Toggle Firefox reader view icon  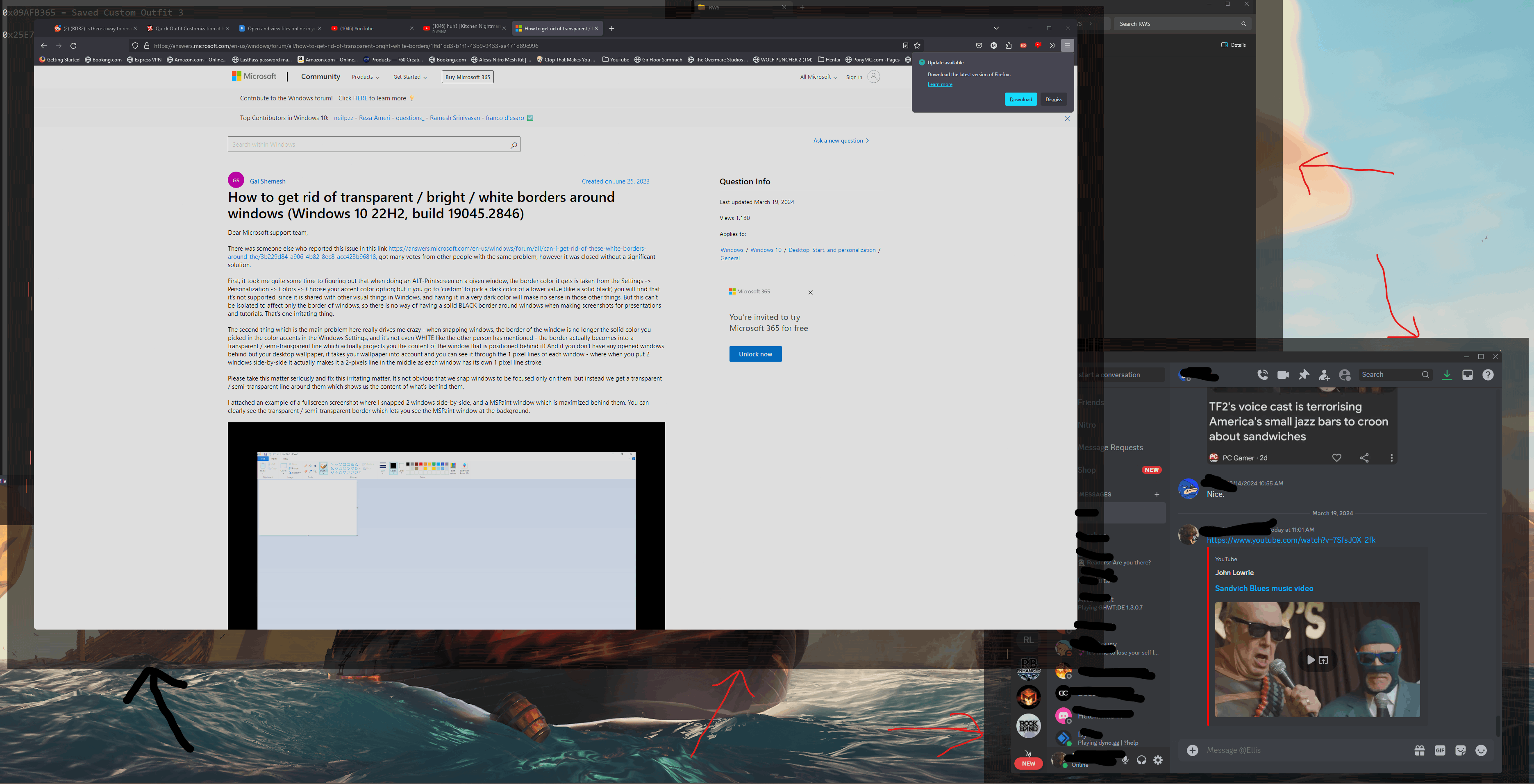tap(905, 45)
